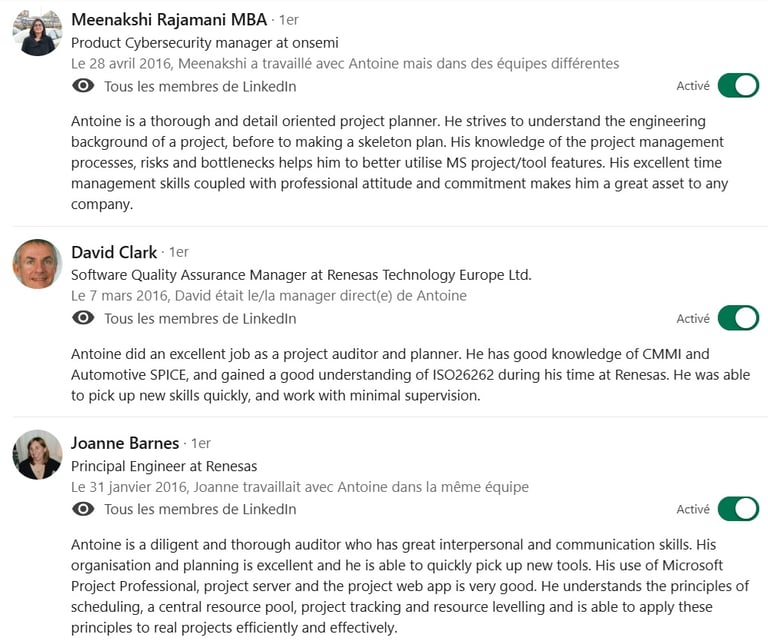The height and width of the screenshot is (641, 768).
Task: Disable the Activé toggle for Meenakshi Rajamani
Action: pos(738,86)
